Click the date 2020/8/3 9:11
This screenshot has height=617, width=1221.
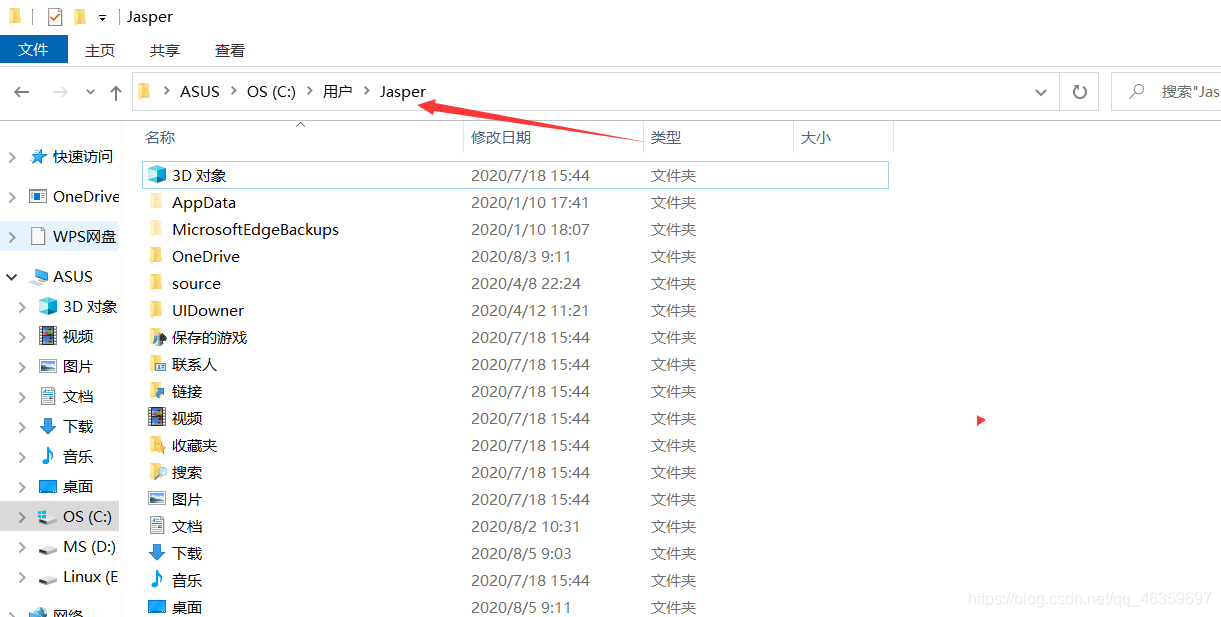[521, 256]
